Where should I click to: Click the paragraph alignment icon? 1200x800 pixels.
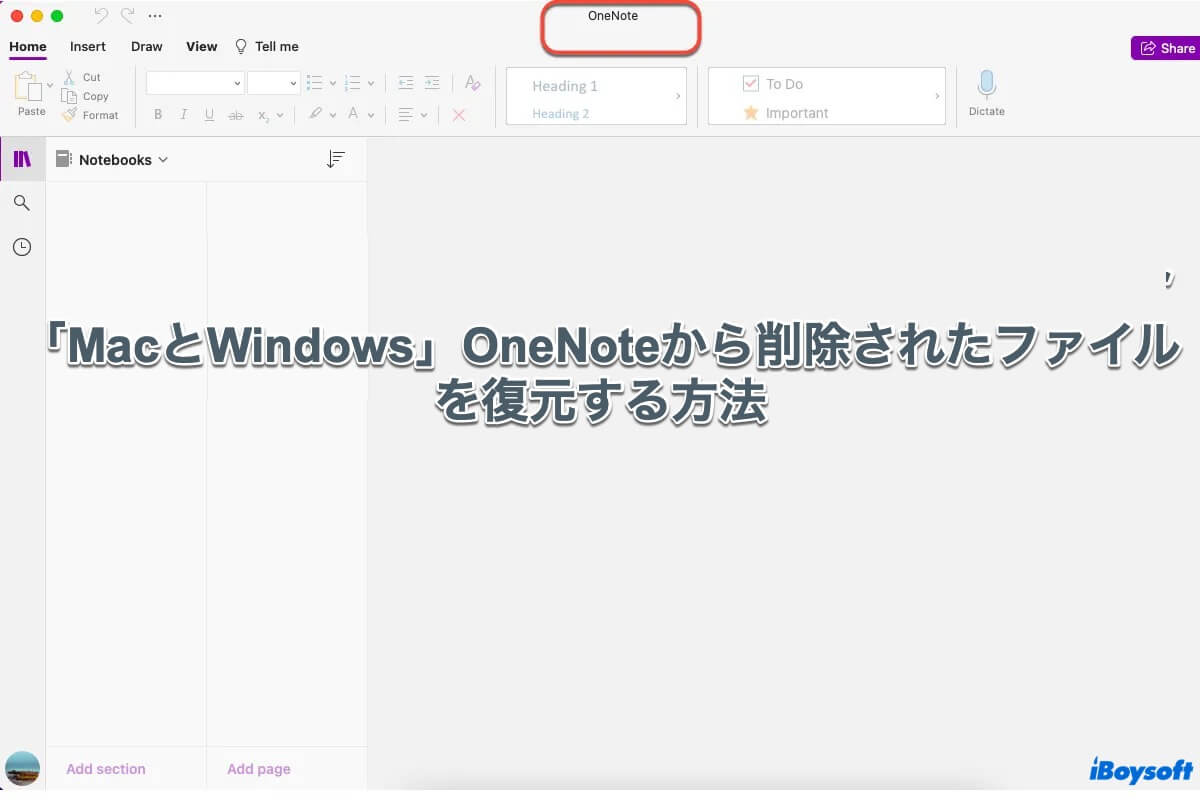(406, 115)
